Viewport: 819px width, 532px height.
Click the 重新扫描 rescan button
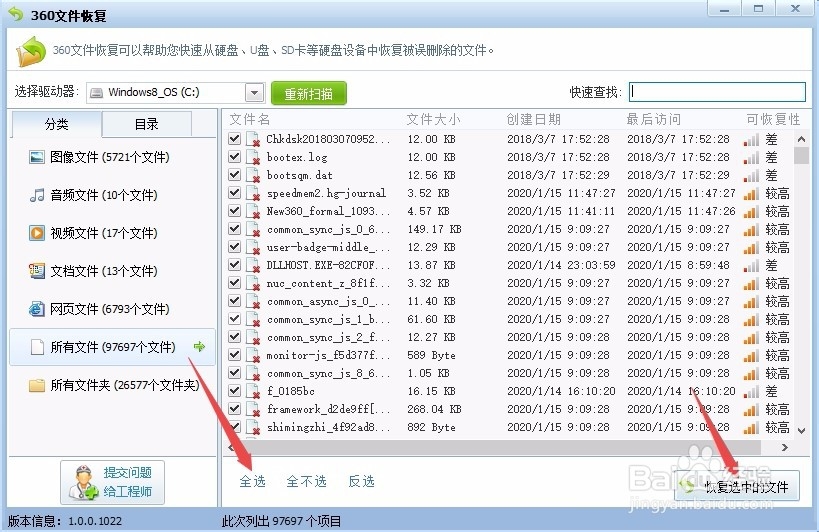coord(308,93)
